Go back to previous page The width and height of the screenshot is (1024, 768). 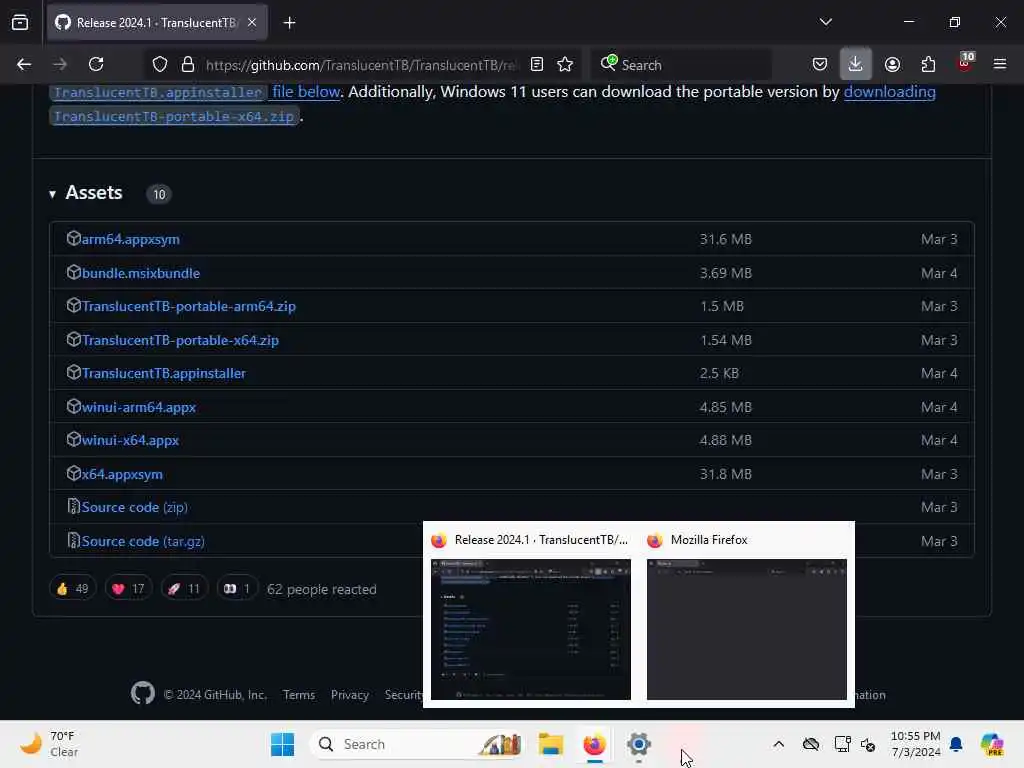24,64
